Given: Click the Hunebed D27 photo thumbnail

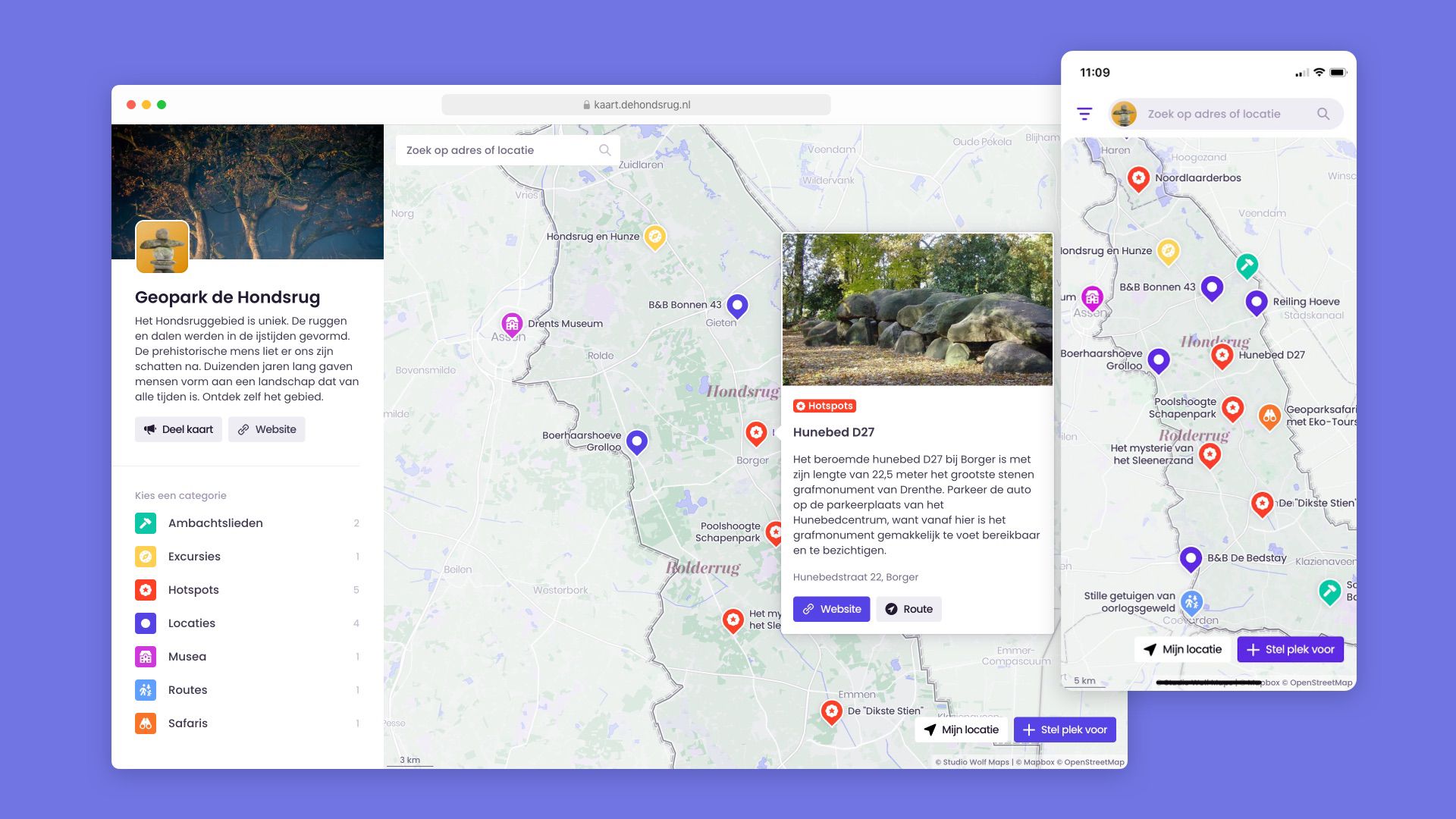Looking at the screenshot, I should click(x=917, y=309).
